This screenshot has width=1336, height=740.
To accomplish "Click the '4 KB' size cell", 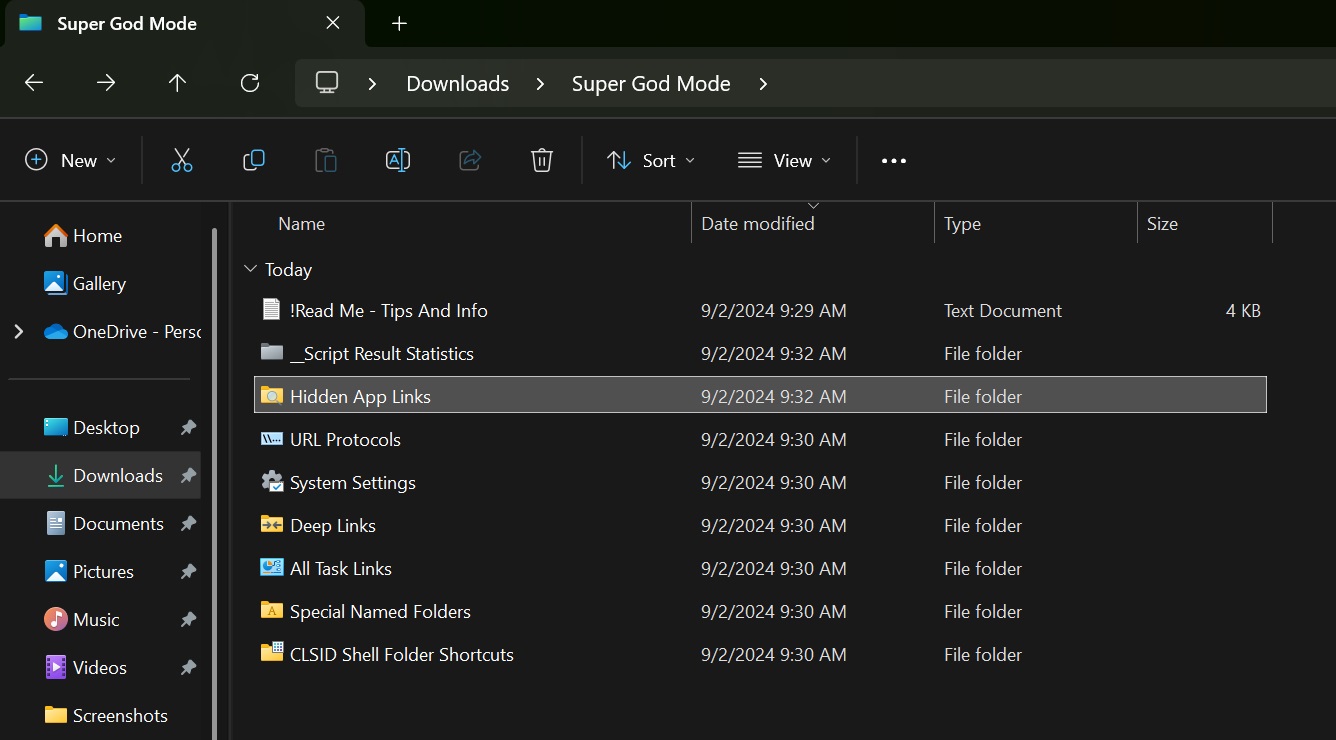I will click(x=1243, y=310).
